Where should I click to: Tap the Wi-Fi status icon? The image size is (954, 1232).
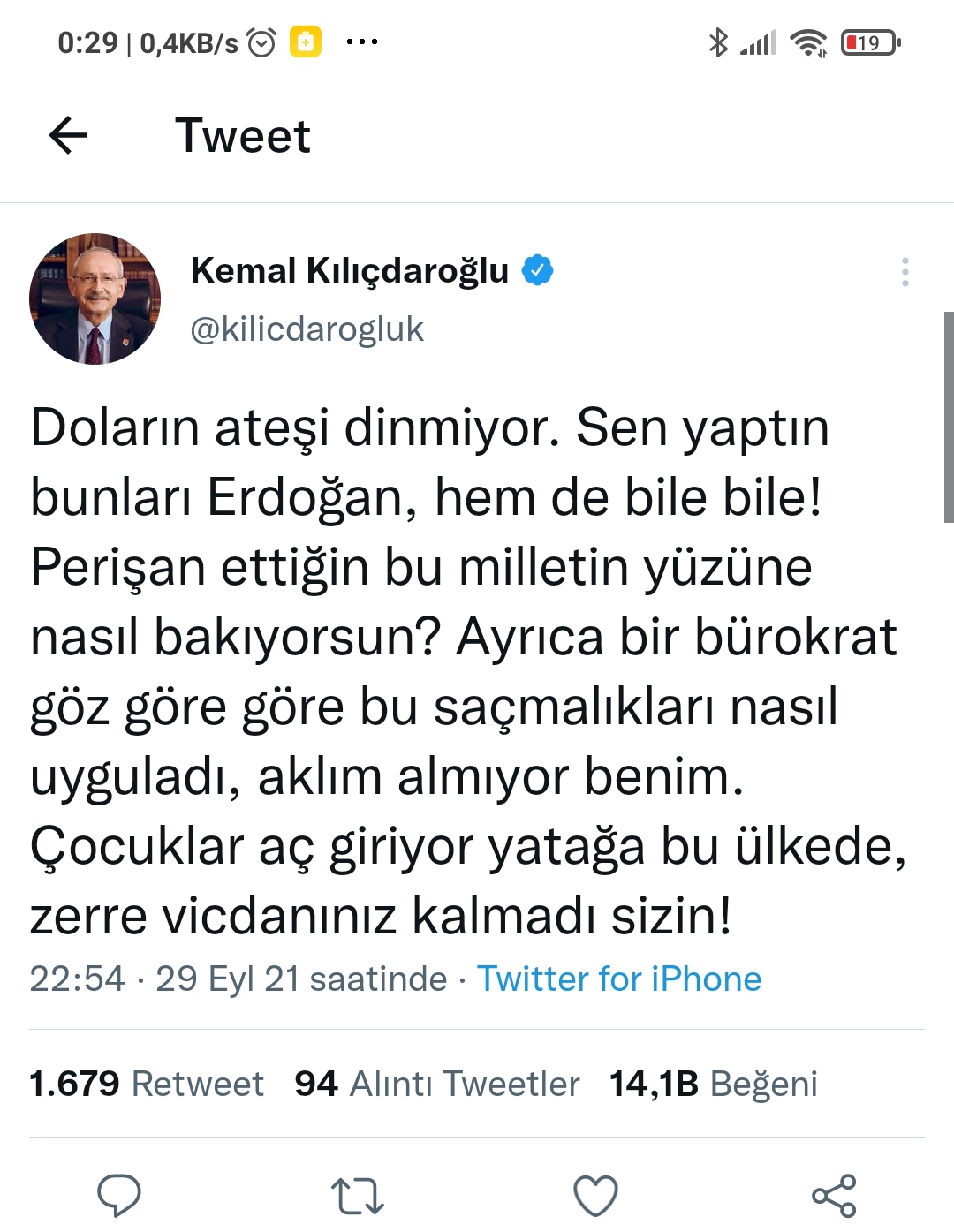click(807, 42)
